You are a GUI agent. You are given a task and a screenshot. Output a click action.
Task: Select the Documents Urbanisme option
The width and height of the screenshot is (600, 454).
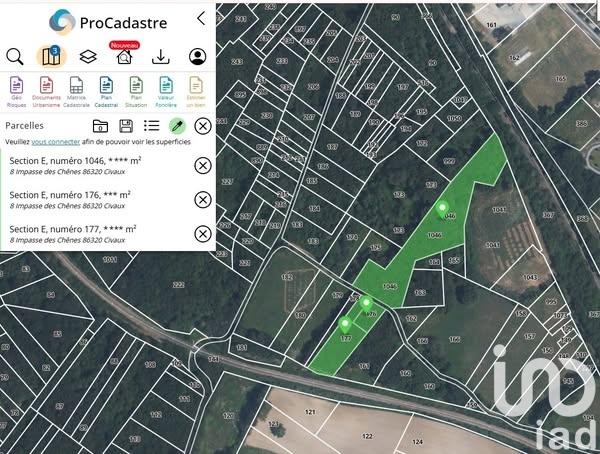tap(47, 91)
